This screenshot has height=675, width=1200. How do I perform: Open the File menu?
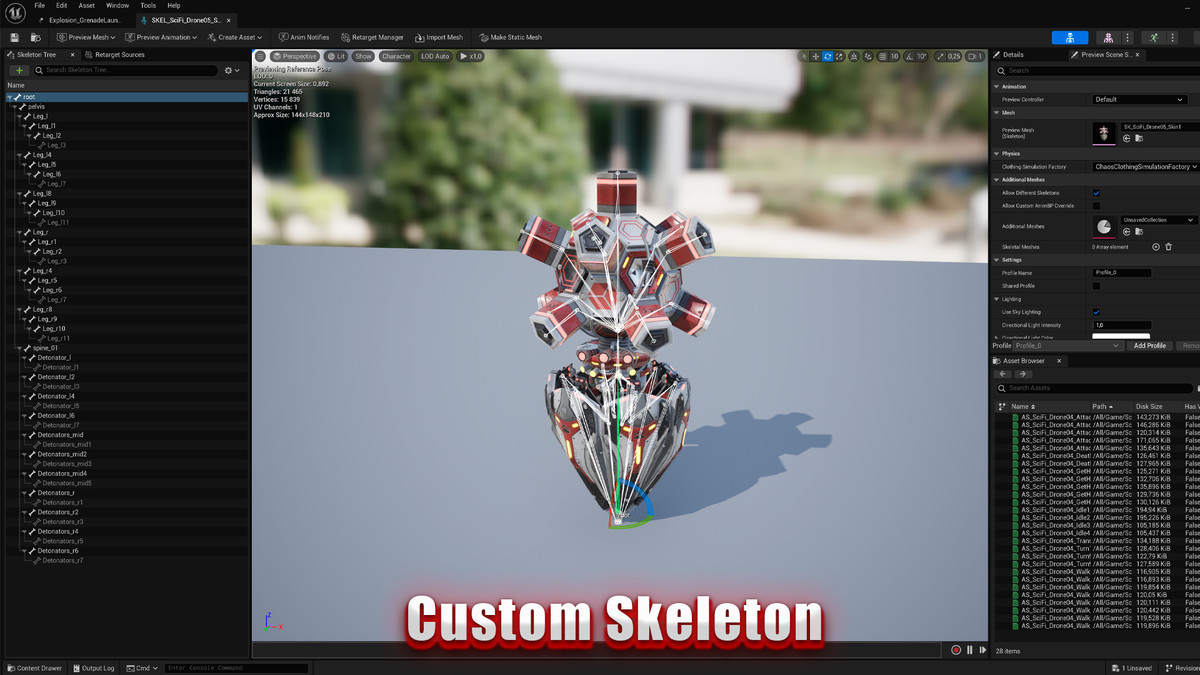(39, 6)
